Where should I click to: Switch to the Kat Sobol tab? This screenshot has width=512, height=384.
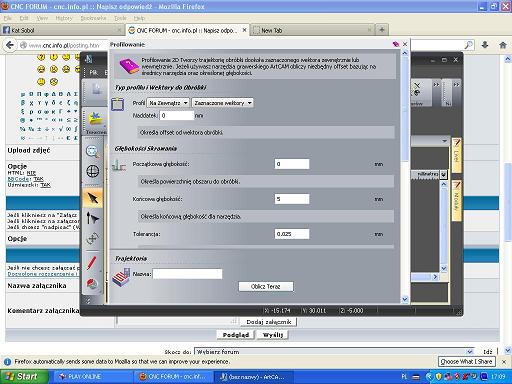click(62, 30)
